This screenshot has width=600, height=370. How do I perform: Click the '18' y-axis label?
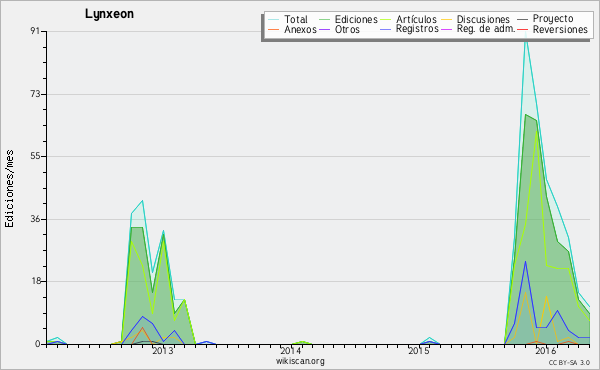[36, 281]
